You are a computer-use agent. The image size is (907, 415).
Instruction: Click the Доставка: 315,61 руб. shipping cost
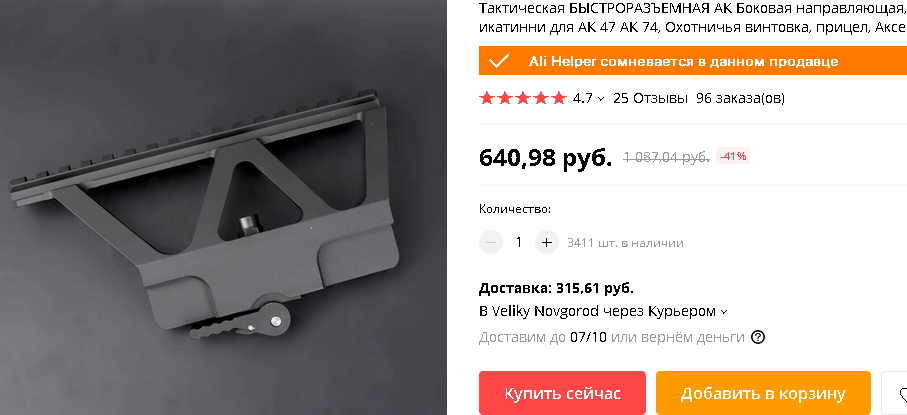pos(556,288)
